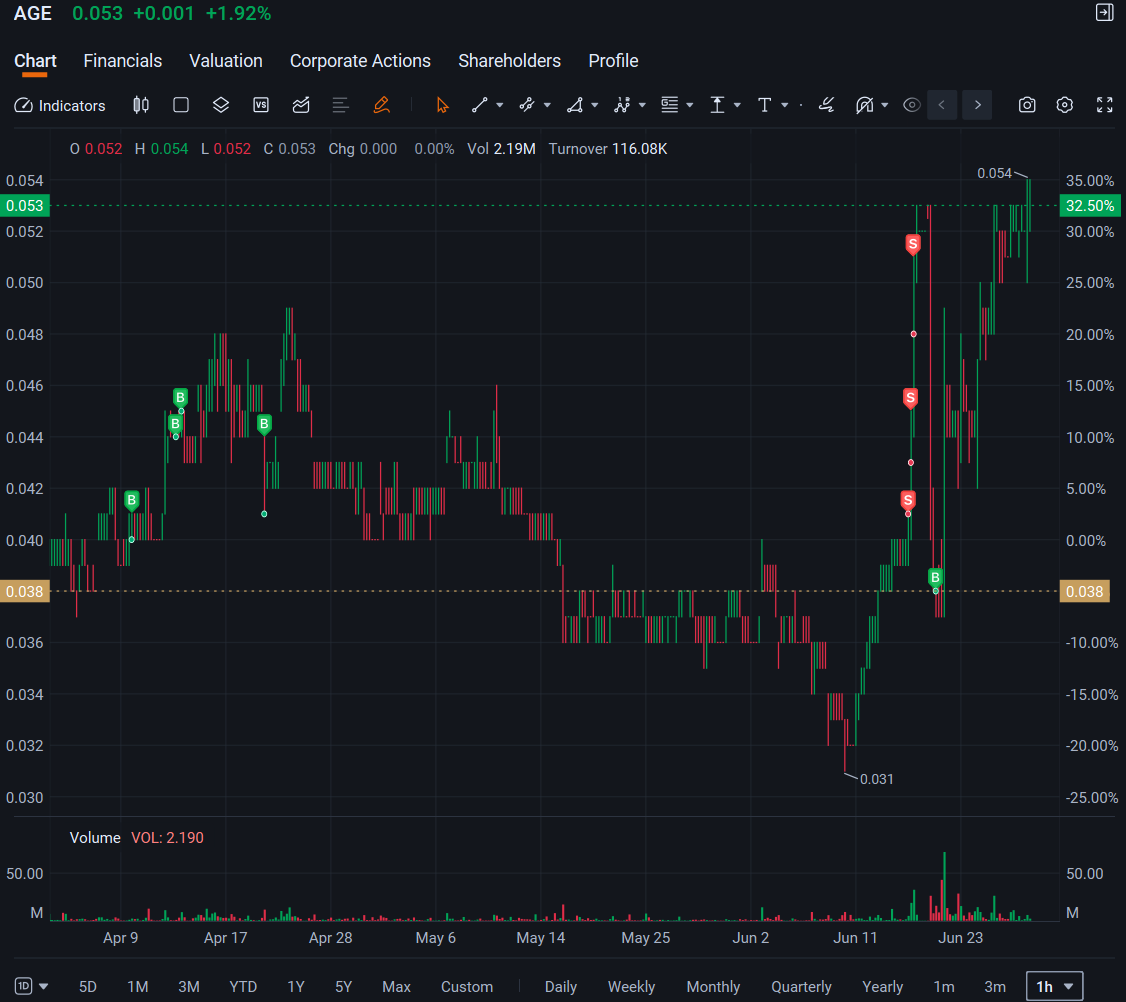Take a chart snapshot with camera icon
Screen dimensions: 1126x1002
click(1027, 106)
